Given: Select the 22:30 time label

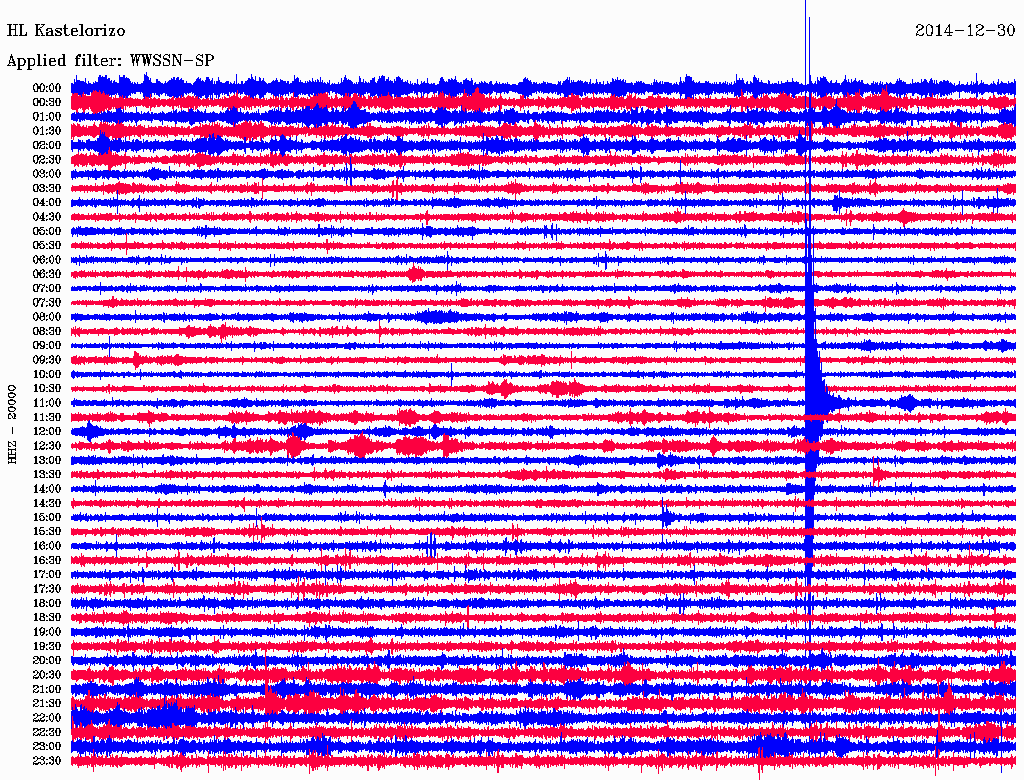Looking at the screenshot, I should 47,732.
